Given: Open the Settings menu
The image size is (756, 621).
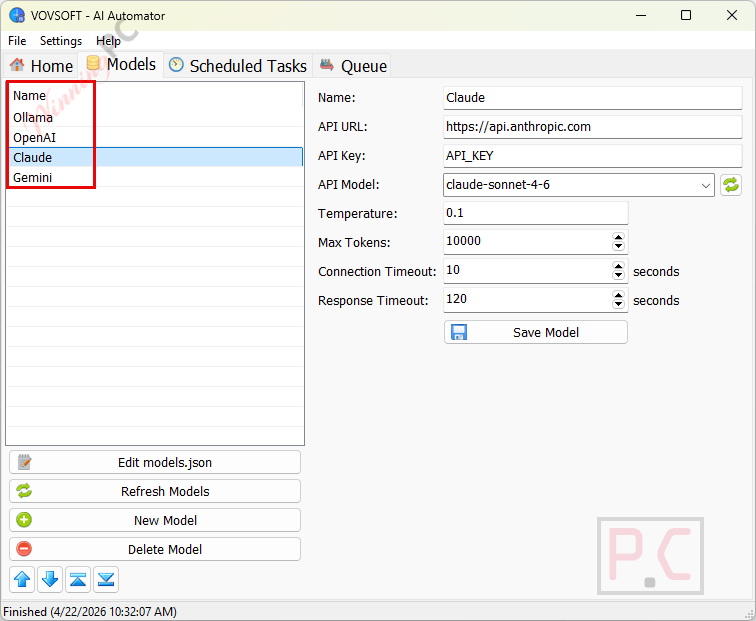Looking at the screenshot, I should tap(61, 41).
